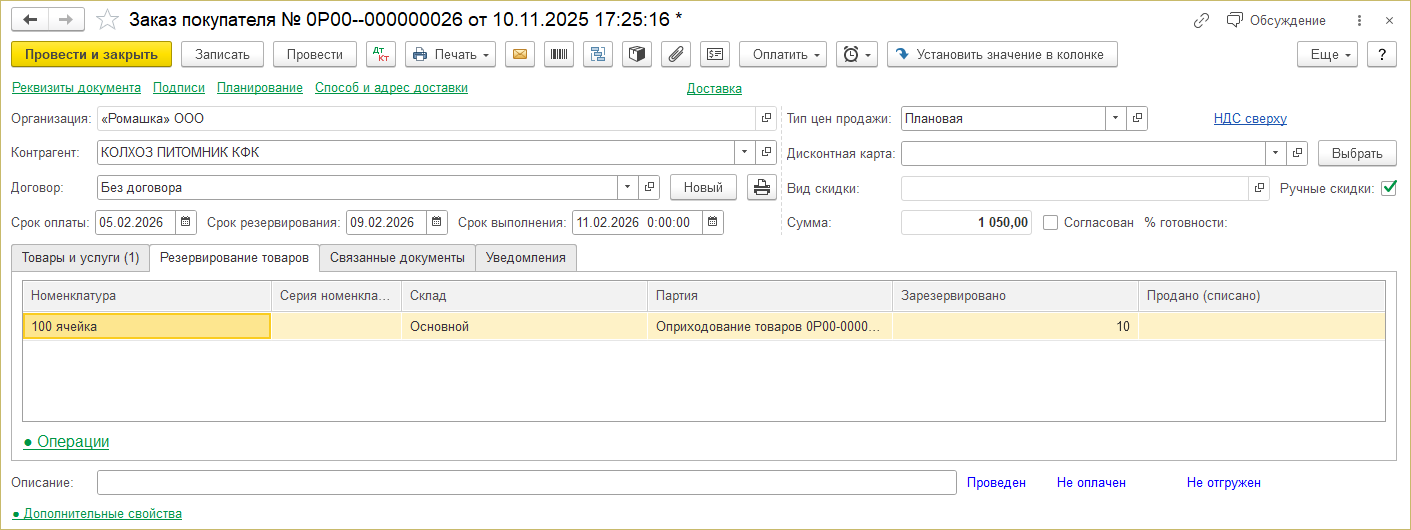
Task: Open the Подписи link
Action: pyautogui.click(x=179, y=88)
